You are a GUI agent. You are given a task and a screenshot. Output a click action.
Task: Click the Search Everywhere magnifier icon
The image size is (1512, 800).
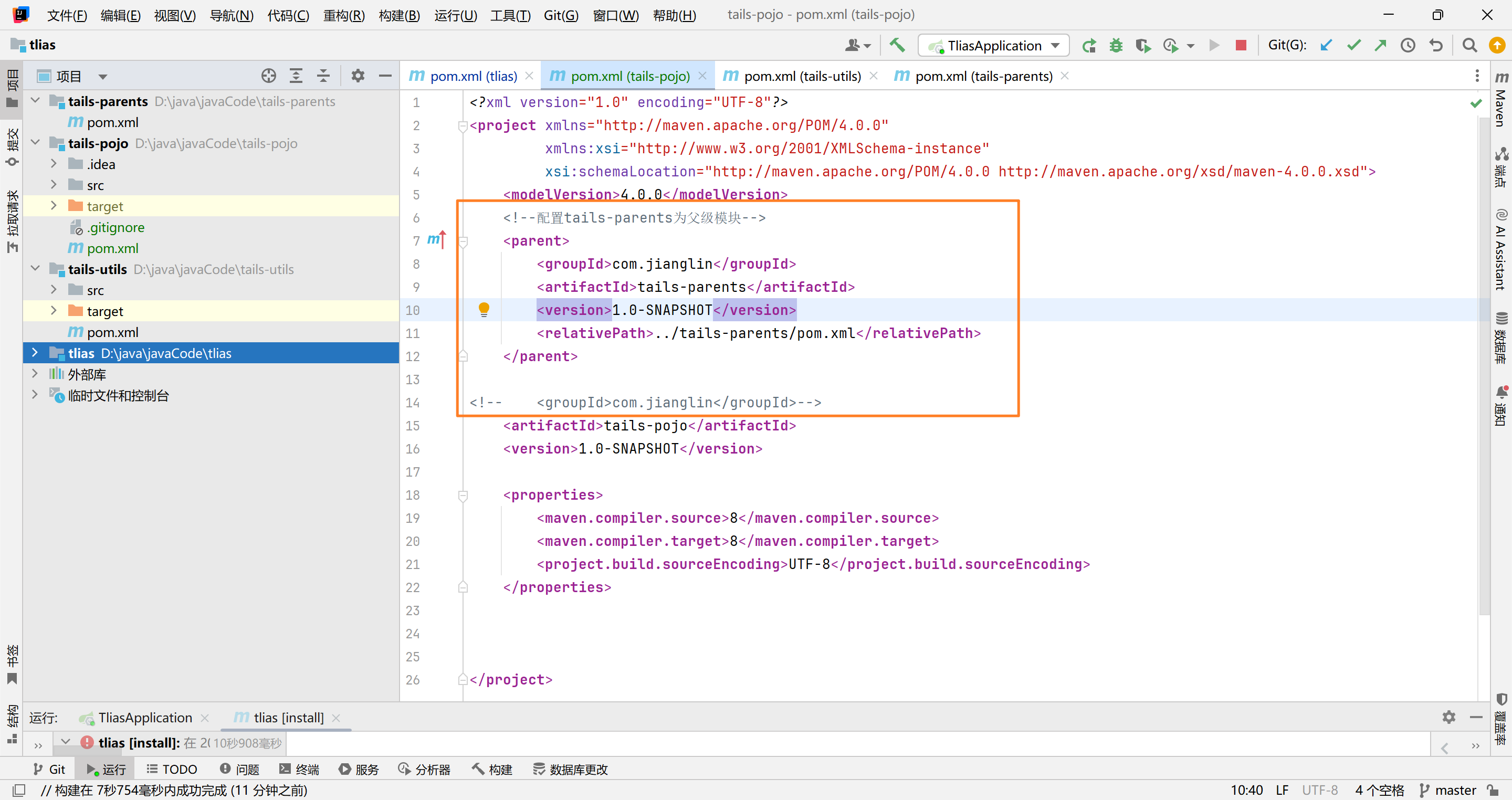[1469, 45]
